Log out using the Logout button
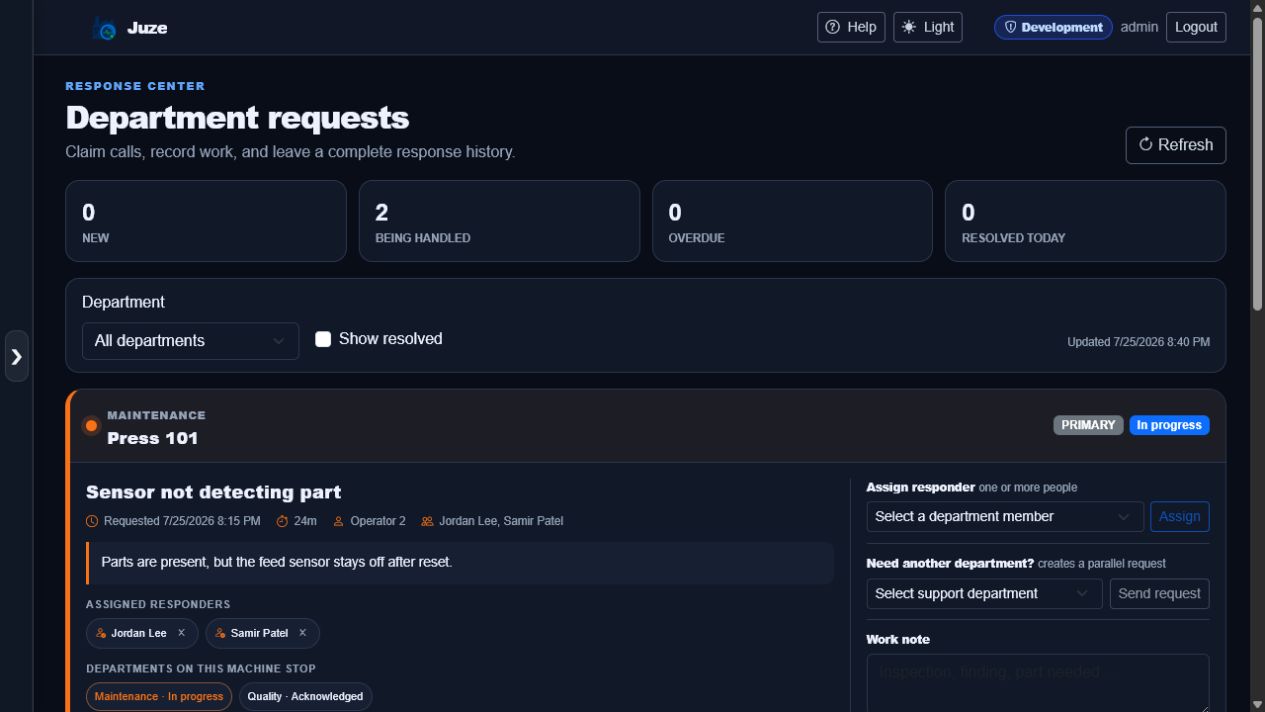 pyautogui.click(x=1196, y=27)
